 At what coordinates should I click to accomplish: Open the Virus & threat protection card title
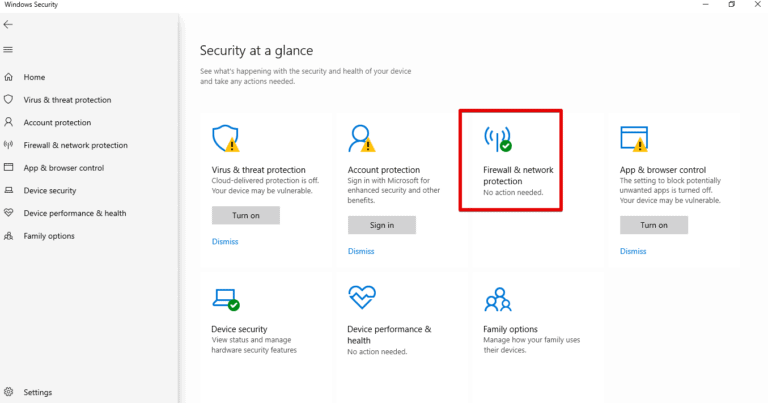click(259, 169)
